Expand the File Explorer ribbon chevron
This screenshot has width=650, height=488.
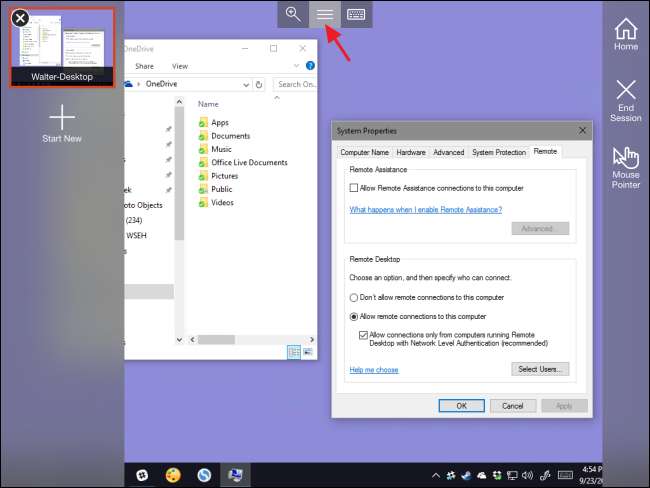(298, 66)
